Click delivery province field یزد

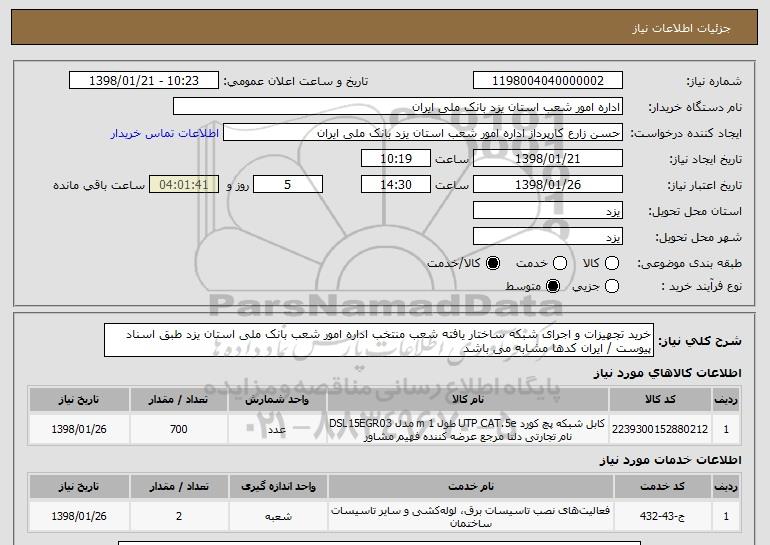pos(548,211)
